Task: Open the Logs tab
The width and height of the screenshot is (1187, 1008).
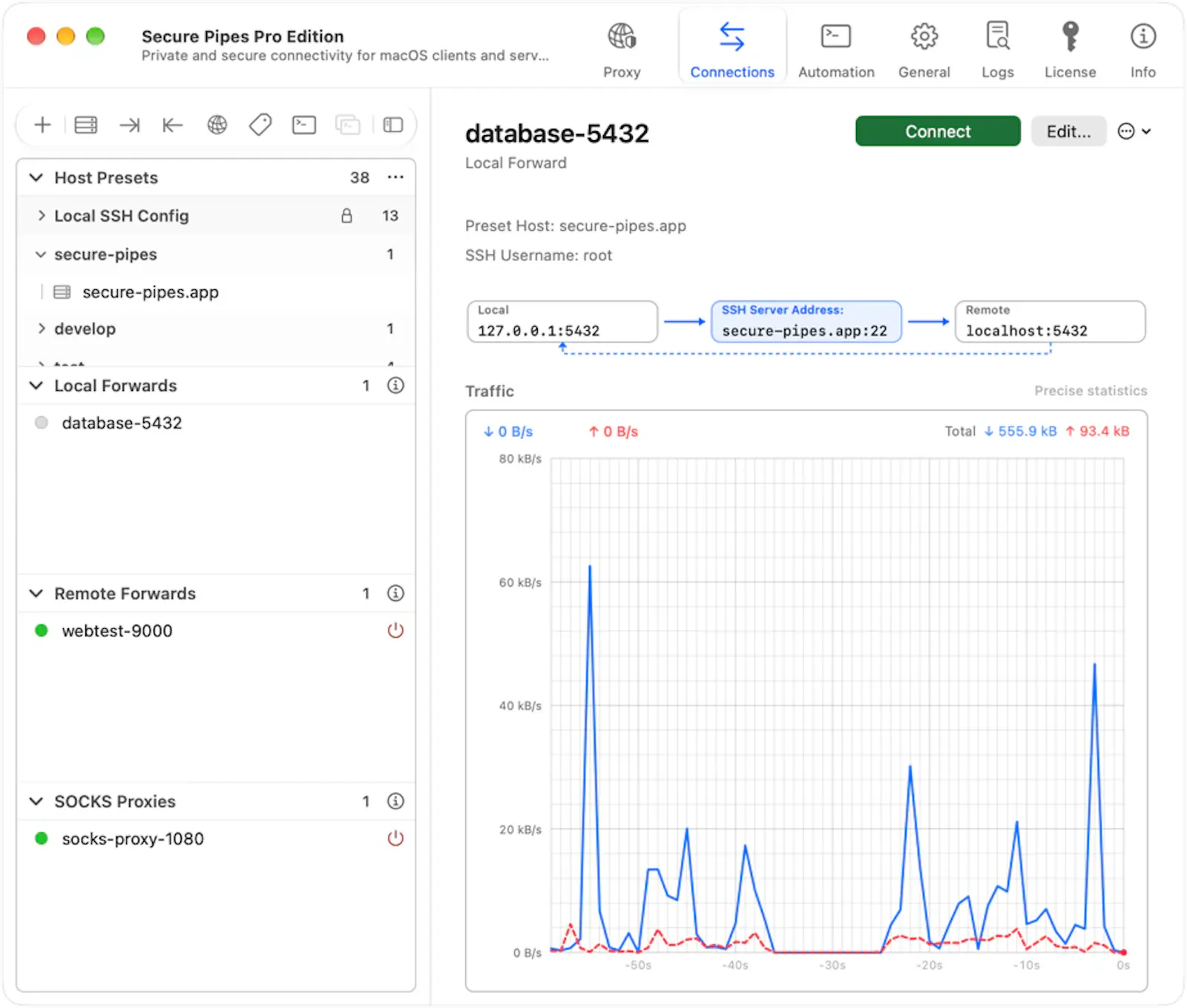Action: [x=998, y=50]
